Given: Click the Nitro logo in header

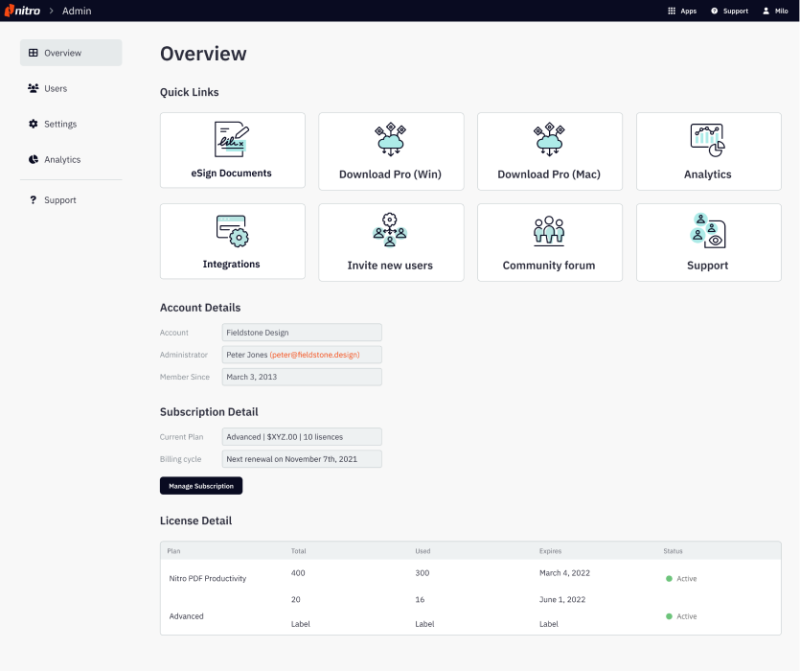Looking at the screenshot, I should point(22,11).
